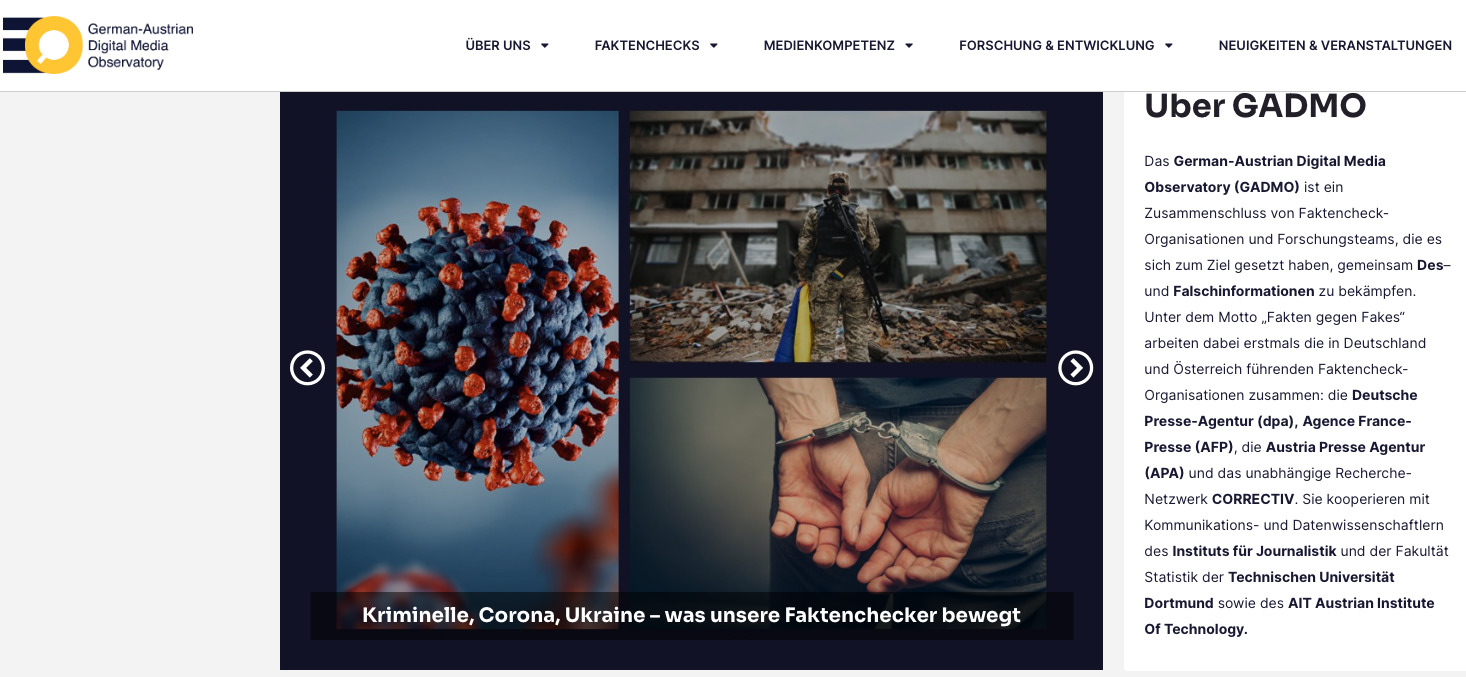Open the slide caption about Kriminelle, Corona, Ukraine
1466x677 pixels.
click(x=691, y=615)
